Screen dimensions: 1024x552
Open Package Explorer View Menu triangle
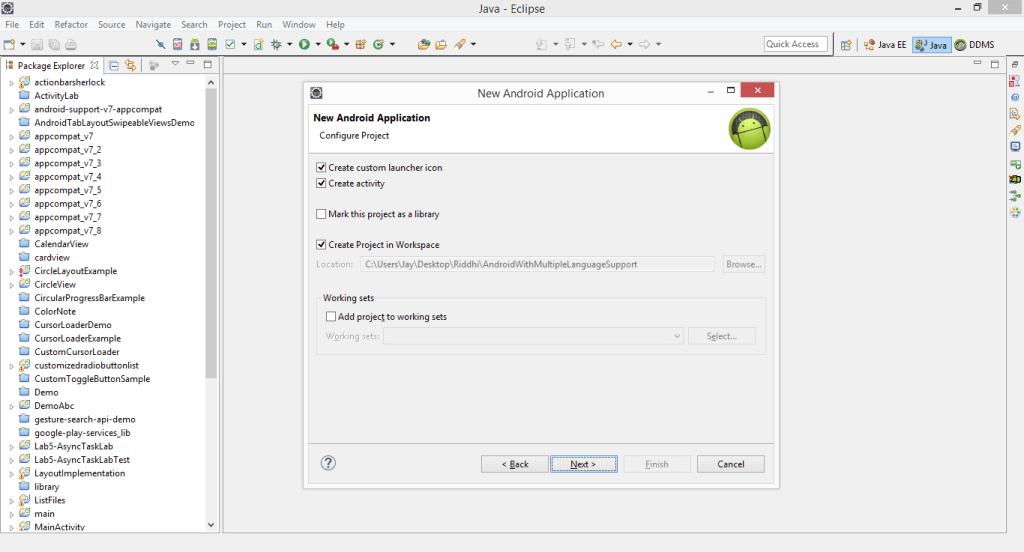175,64
